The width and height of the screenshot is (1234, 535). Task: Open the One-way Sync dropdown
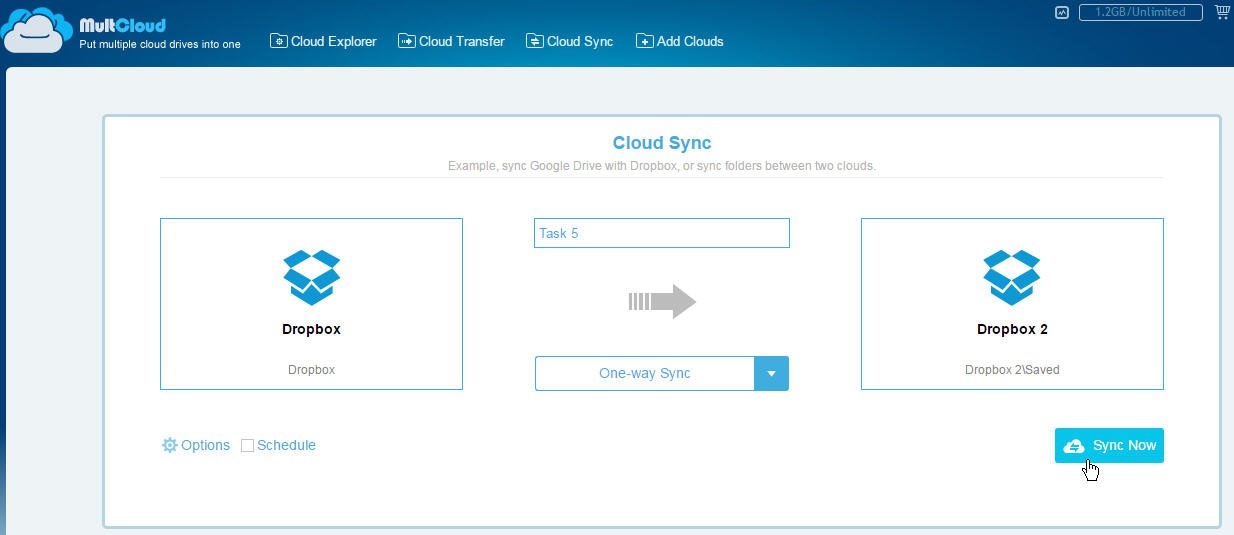point(661,373)
